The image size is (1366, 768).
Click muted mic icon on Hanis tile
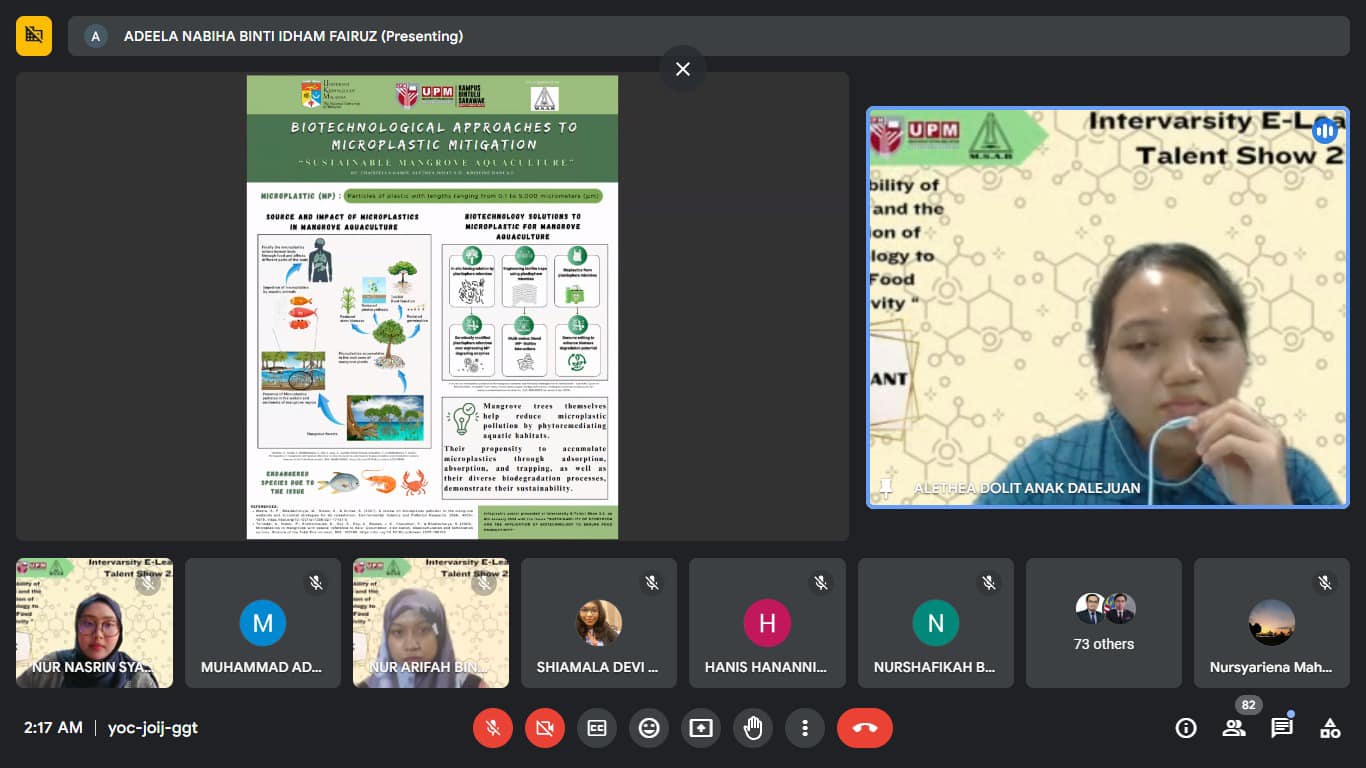821,582
